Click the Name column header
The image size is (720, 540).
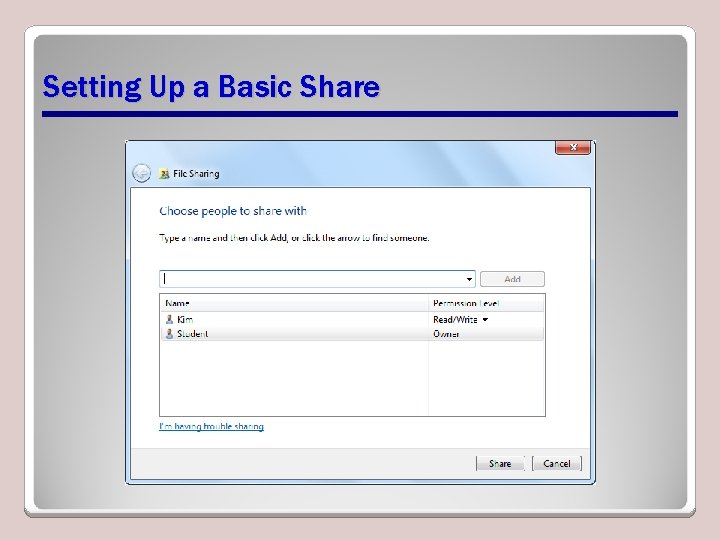point(294,304)
